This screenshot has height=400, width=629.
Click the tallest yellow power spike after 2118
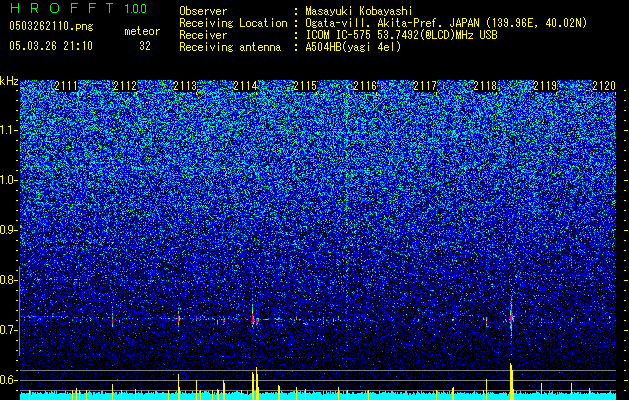pyautogui.click(x=511, y=381)
